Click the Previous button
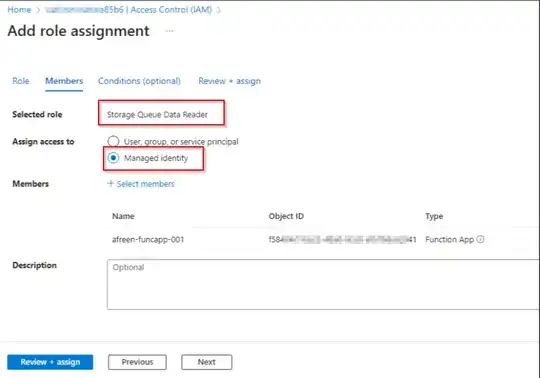This screenshot has width=540, height=378. coord(137,362)
